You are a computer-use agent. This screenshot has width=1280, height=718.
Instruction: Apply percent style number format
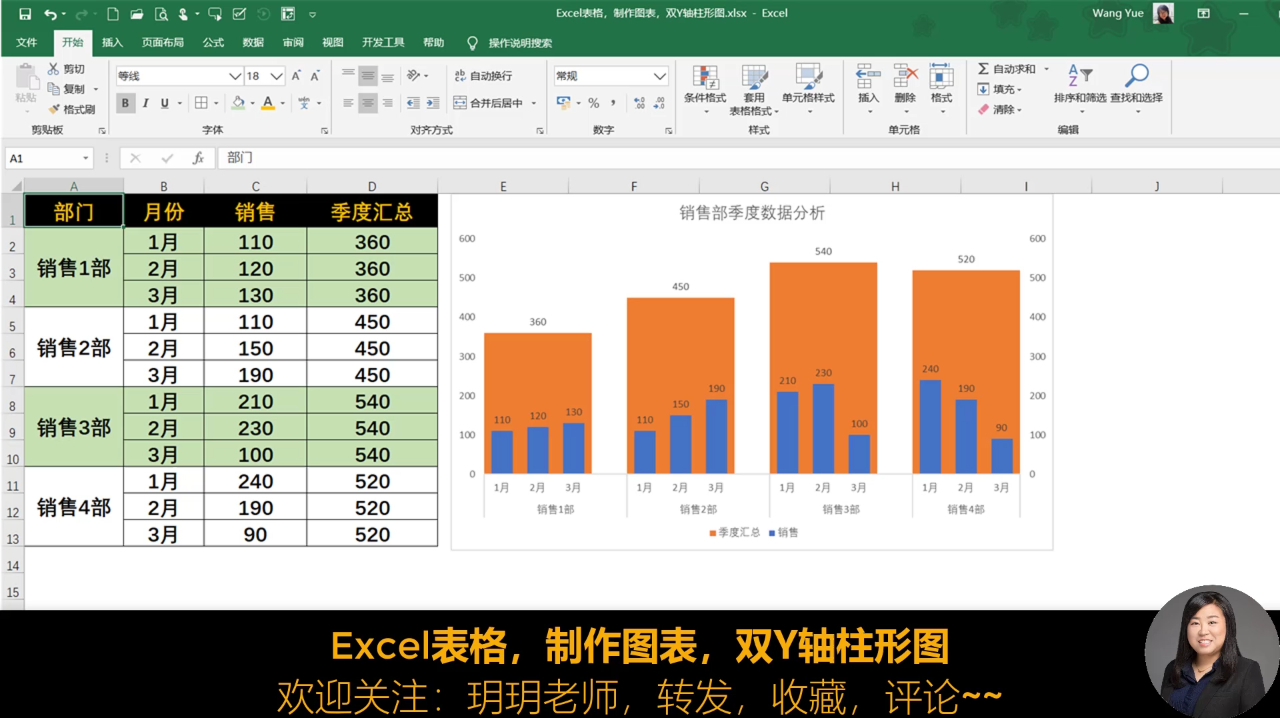(593, 103)
